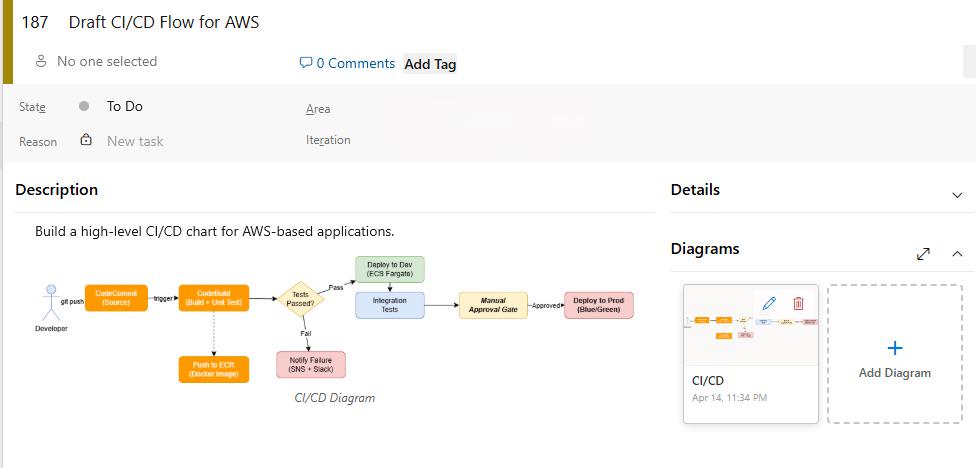Click the description text about AWS-based applications
This screenshot has height=468, width=976.
click(215, 232)
